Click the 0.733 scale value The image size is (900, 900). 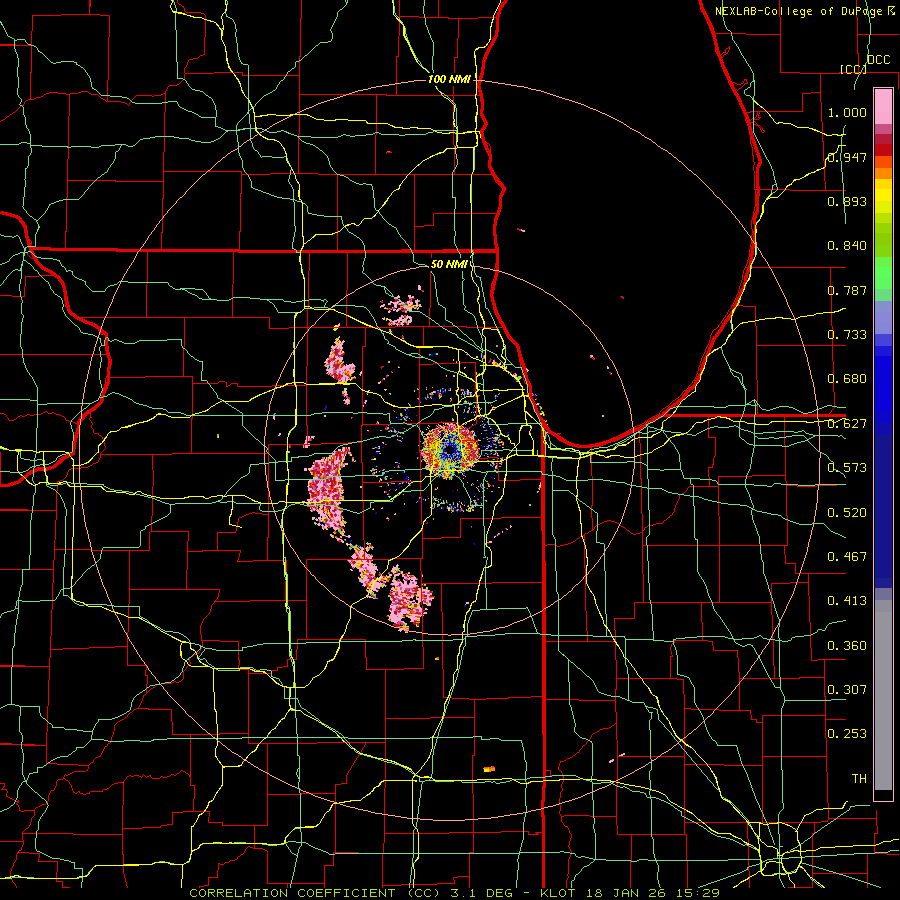pyautogui.click(x=847, y=335)
